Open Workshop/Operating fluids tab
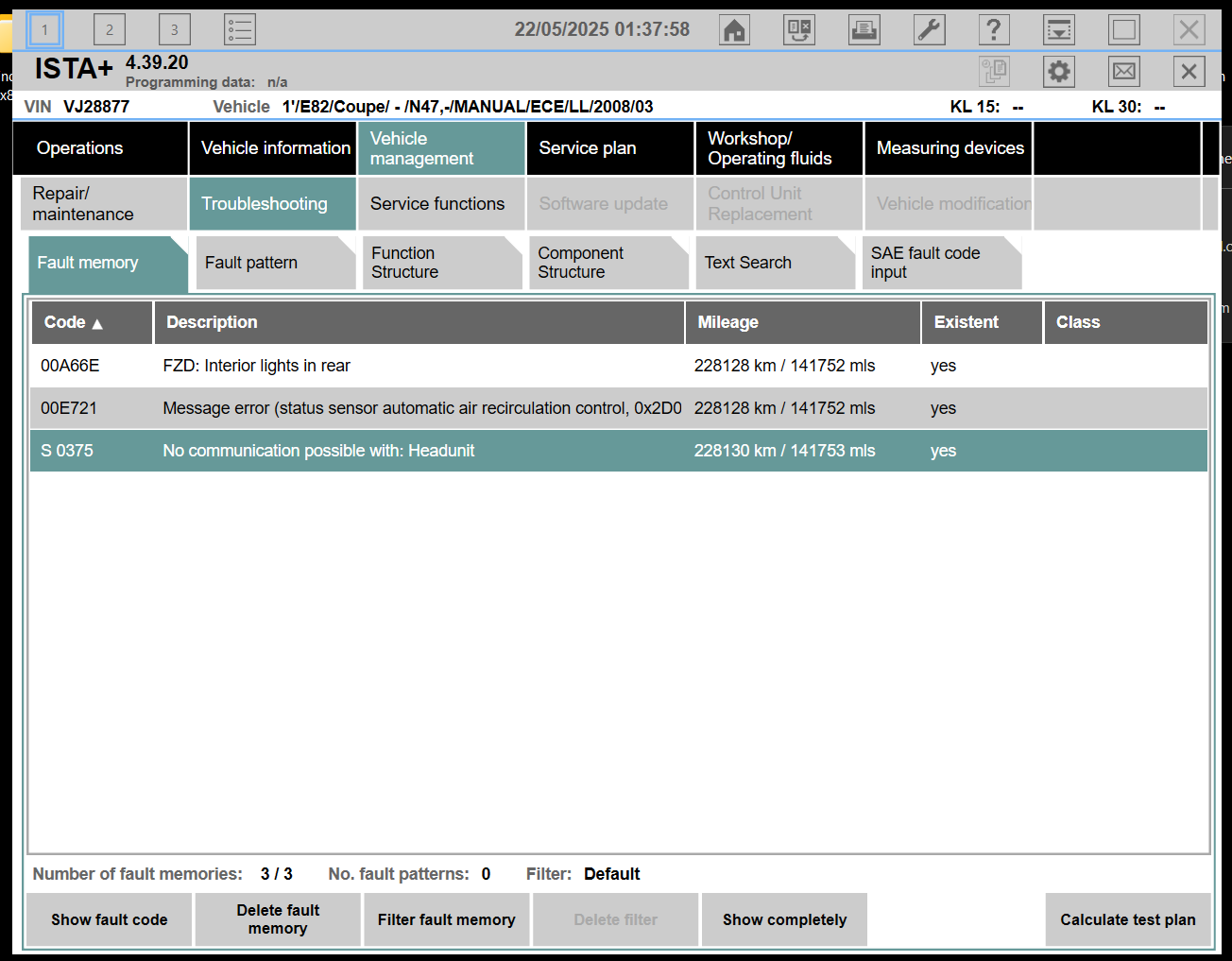Viewport: 1232px width, 961px height. coord(779,148)
